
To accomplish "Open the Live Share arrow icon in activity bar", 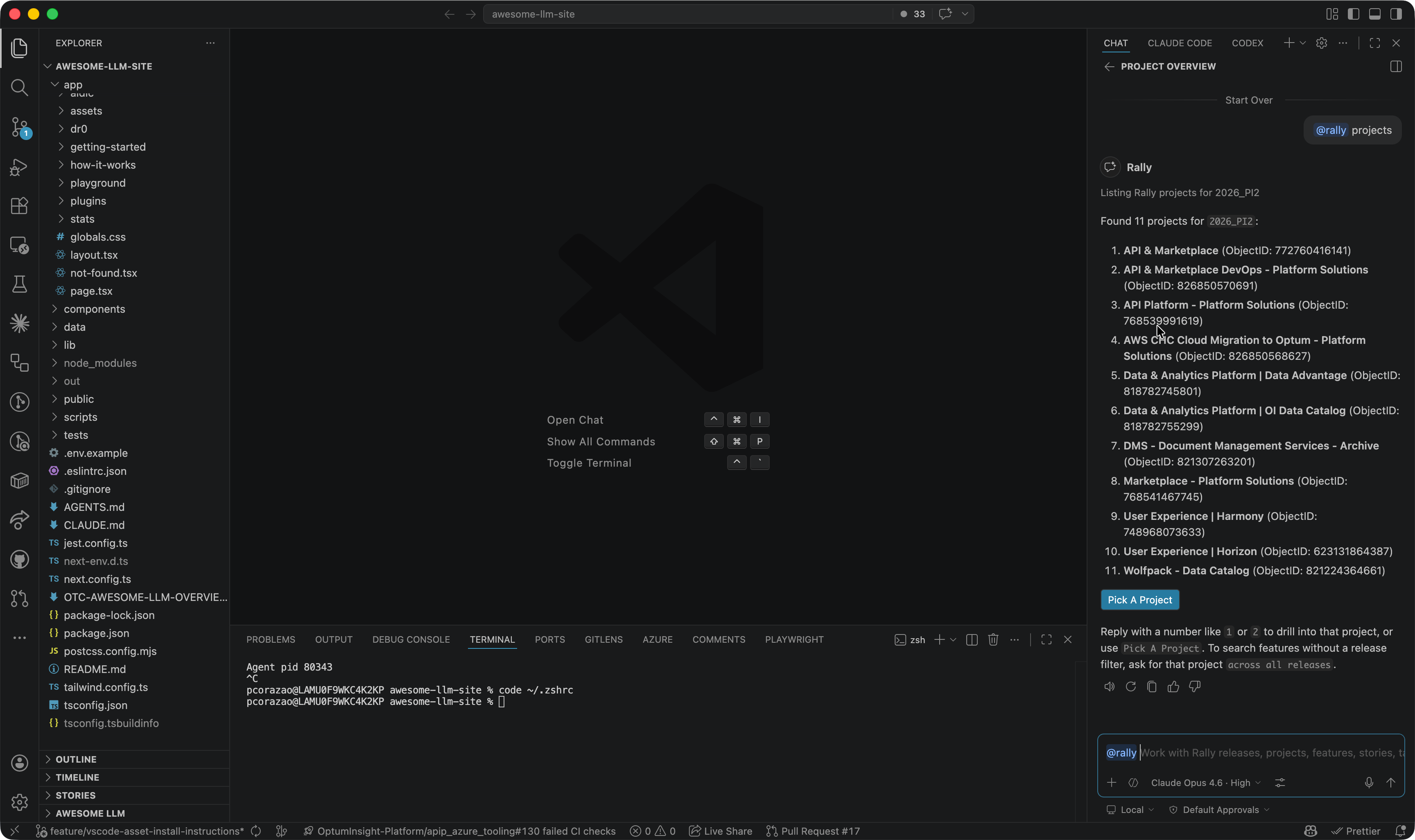I will point(19,519).
